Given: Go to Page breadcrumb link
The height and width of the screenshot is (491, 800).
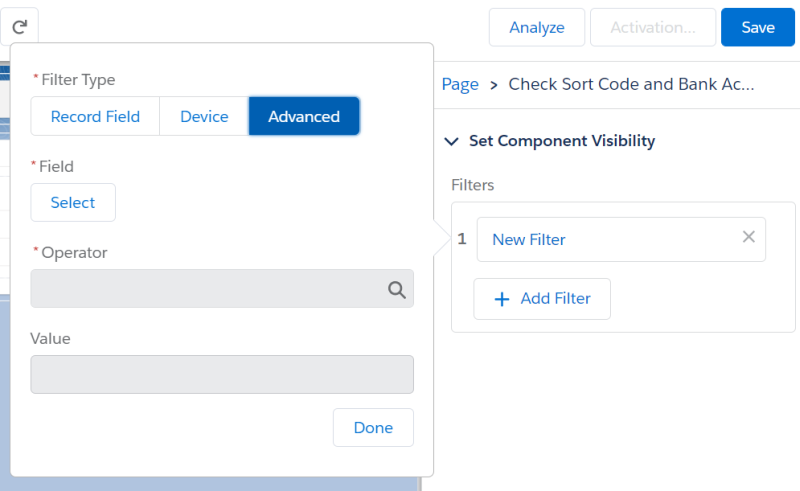Looking at the screenshot, I should coord(460,84).
